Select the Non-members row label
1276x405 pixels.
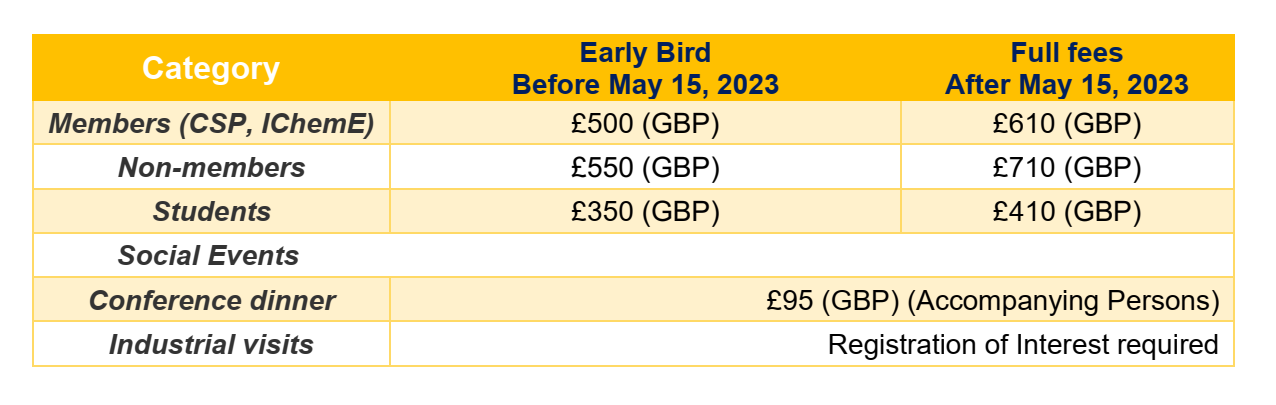pyautogui.click(x=211, y=168)
